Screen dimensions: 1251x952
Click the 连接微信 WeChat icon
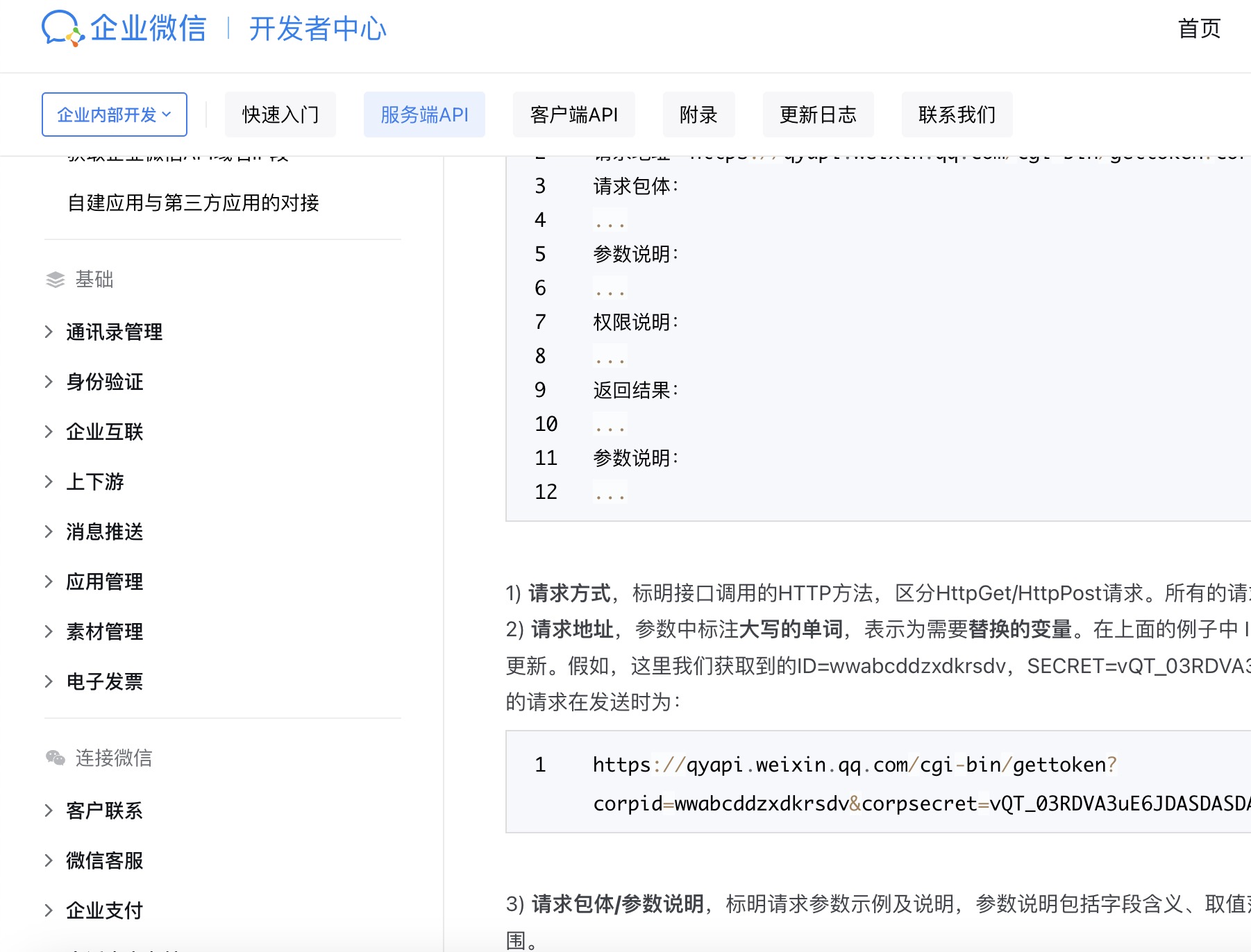(56, 758)
